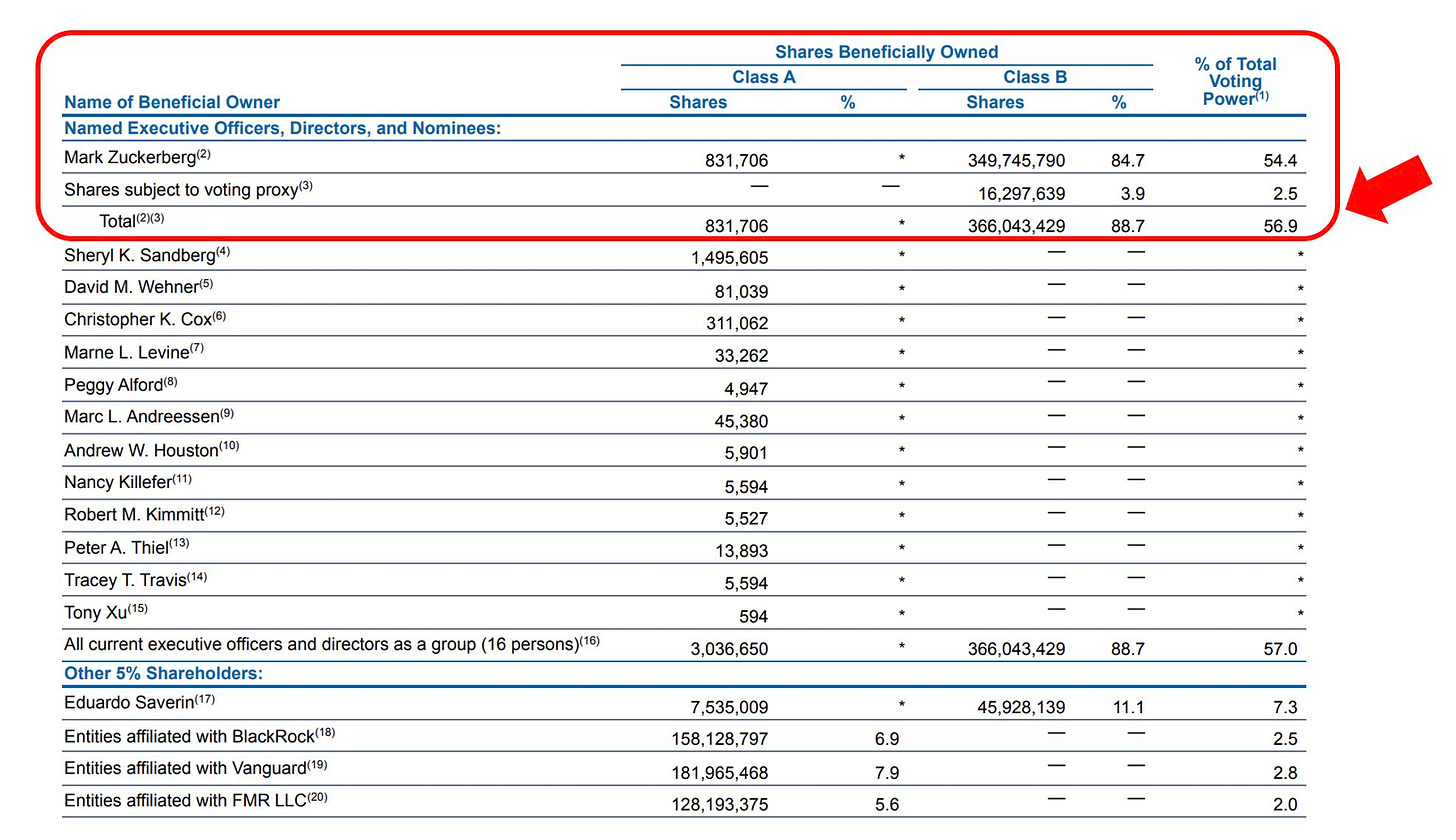Click Saverin's 7,535,009 Class A shares
Screen dimensions: 1456x840
(729, 708)
